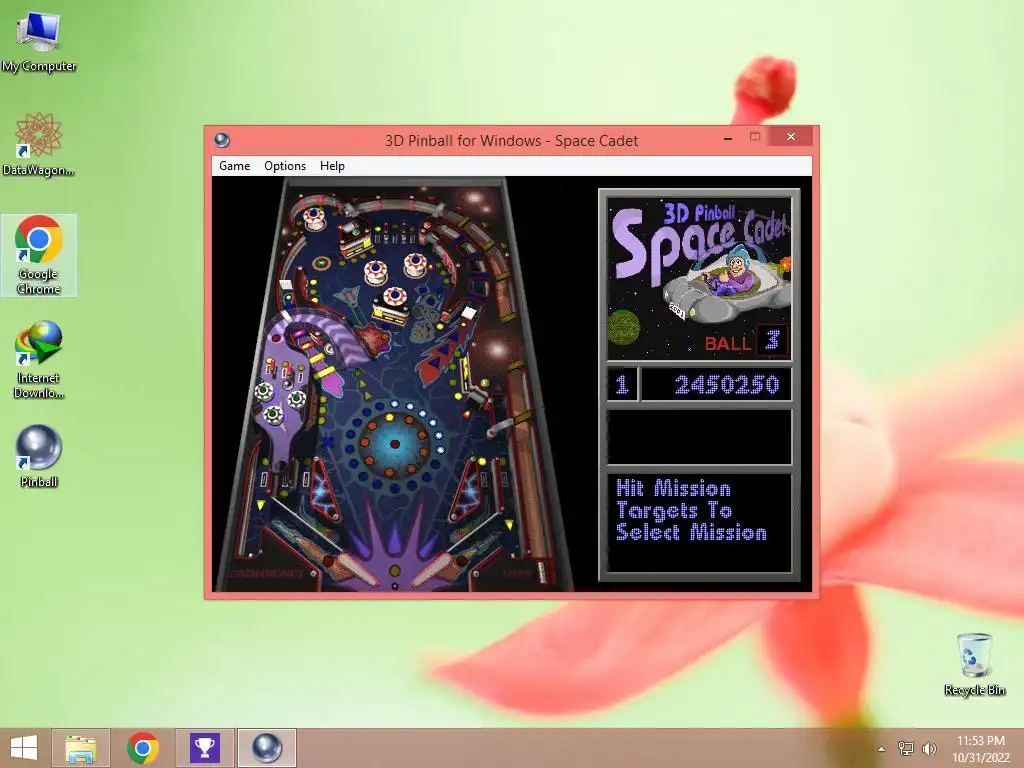The width and height of the screenshot is (1024, 768).
Task: Show hidden tray icons arrow
Action: pos(882,749)
